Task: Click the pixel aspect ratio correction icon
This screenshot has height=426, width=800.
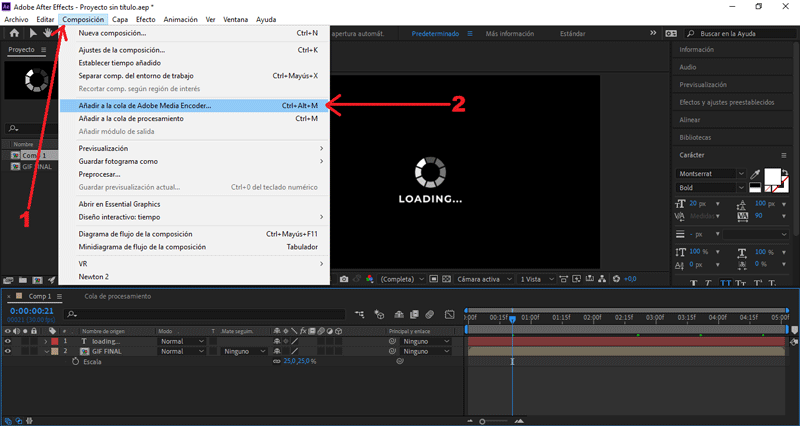Action: coord(563,279)
